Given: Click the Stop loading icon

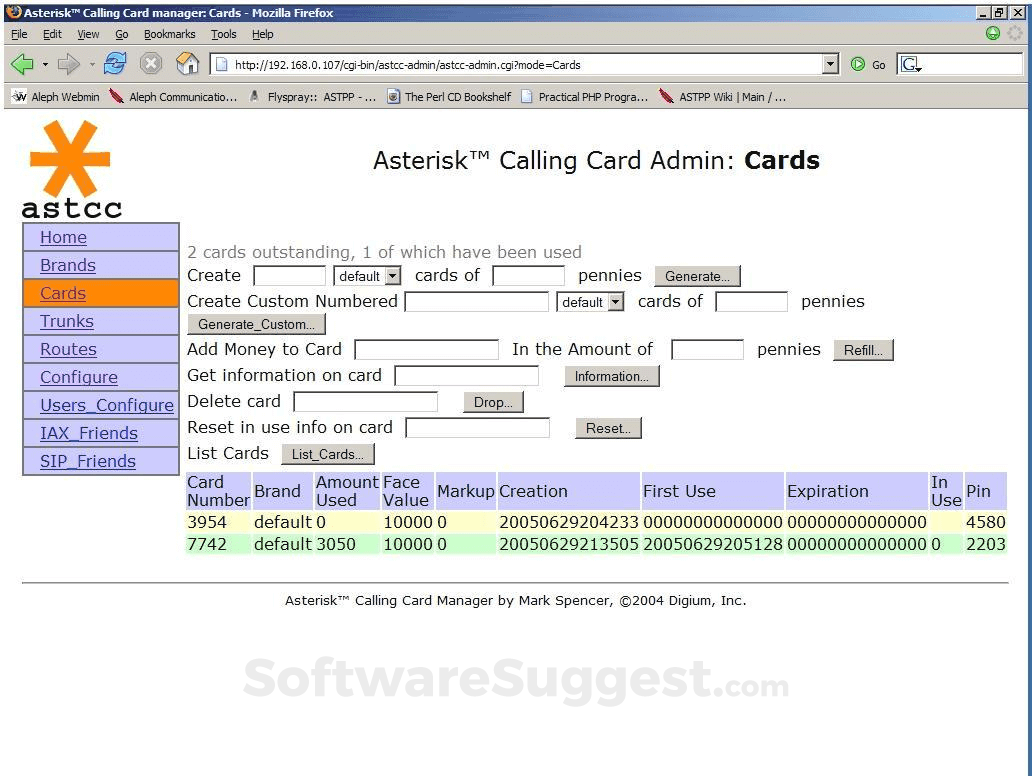Looking at the screenshot, I should click(x=151, y=63).
